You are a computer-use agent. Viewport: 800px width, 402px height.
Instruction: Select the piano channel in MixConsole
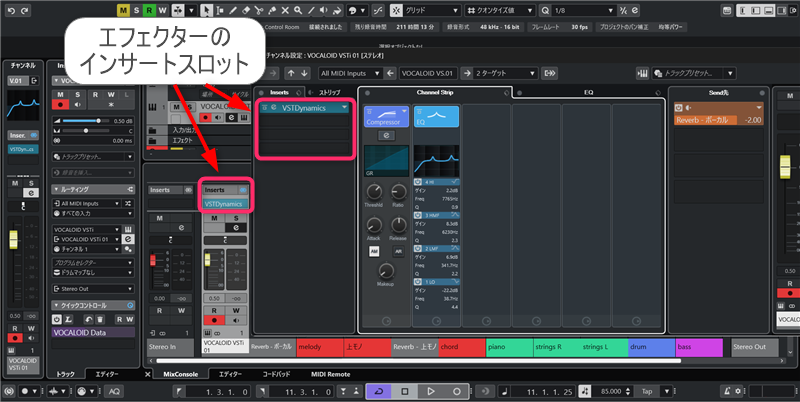pos(510,347)
